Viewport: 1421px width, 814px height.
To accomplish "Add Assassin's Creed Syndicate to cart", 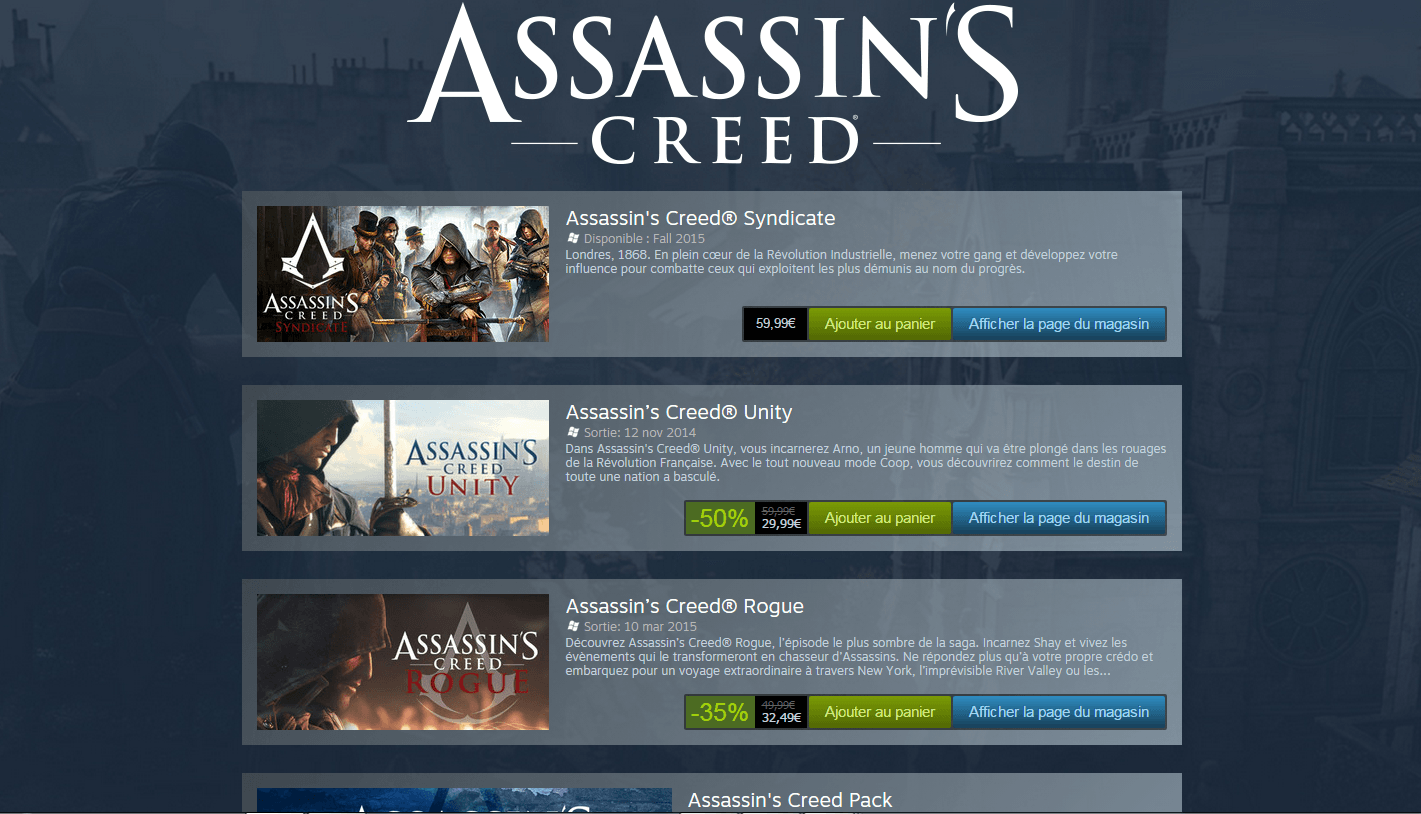I will point(879,324).
